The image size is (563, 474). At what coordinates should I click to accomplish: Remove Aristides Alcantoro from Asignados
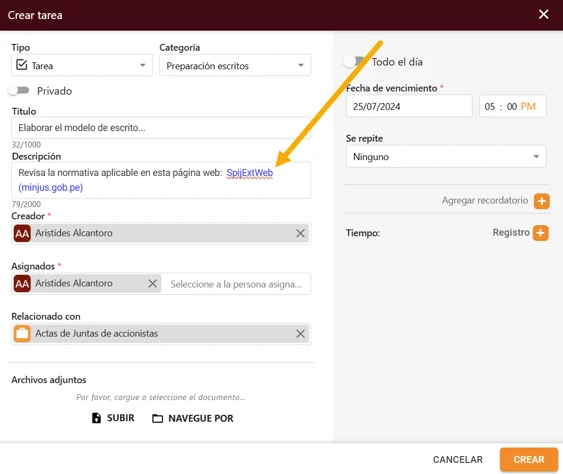(x=153, y=284)
